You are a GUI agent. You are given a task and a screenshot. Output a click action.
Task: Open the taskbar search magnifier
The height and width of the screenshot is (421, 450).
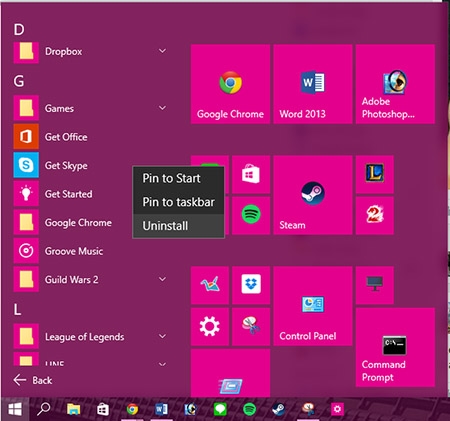click(x=44, y=409)
